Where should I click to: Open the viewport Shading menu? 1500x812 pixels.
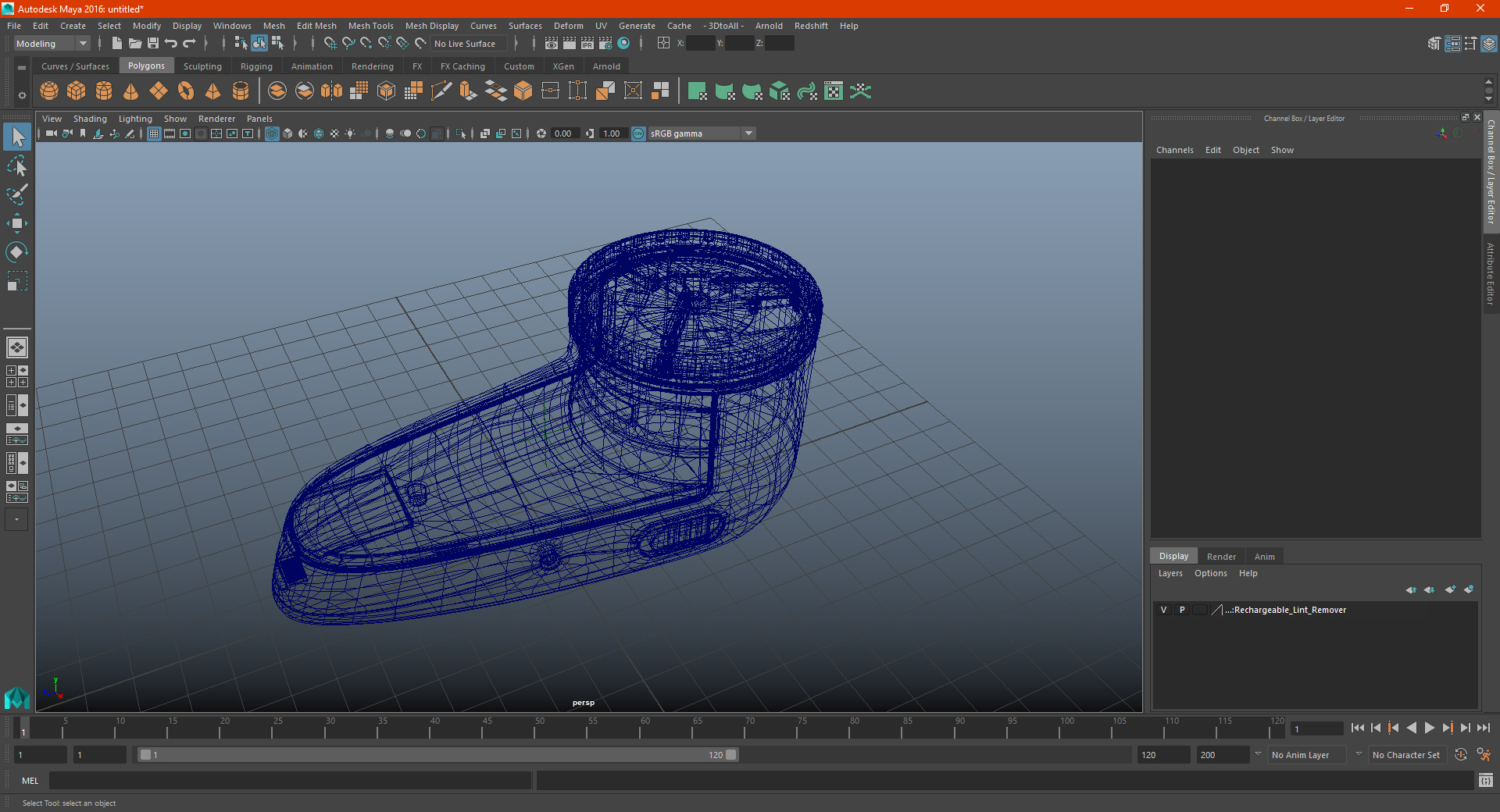[90, 119]
